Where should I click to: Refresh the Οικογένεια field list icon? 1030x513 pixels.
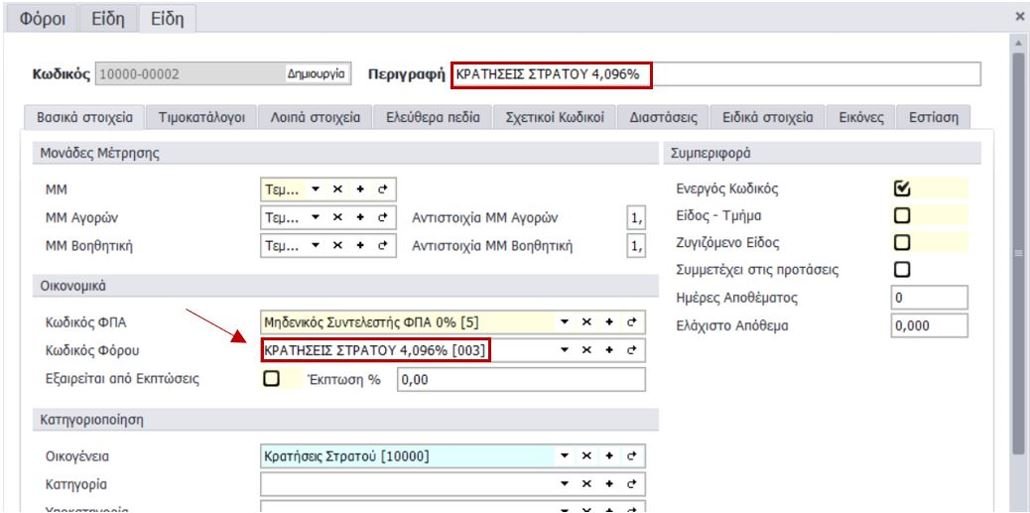[630, 457]
